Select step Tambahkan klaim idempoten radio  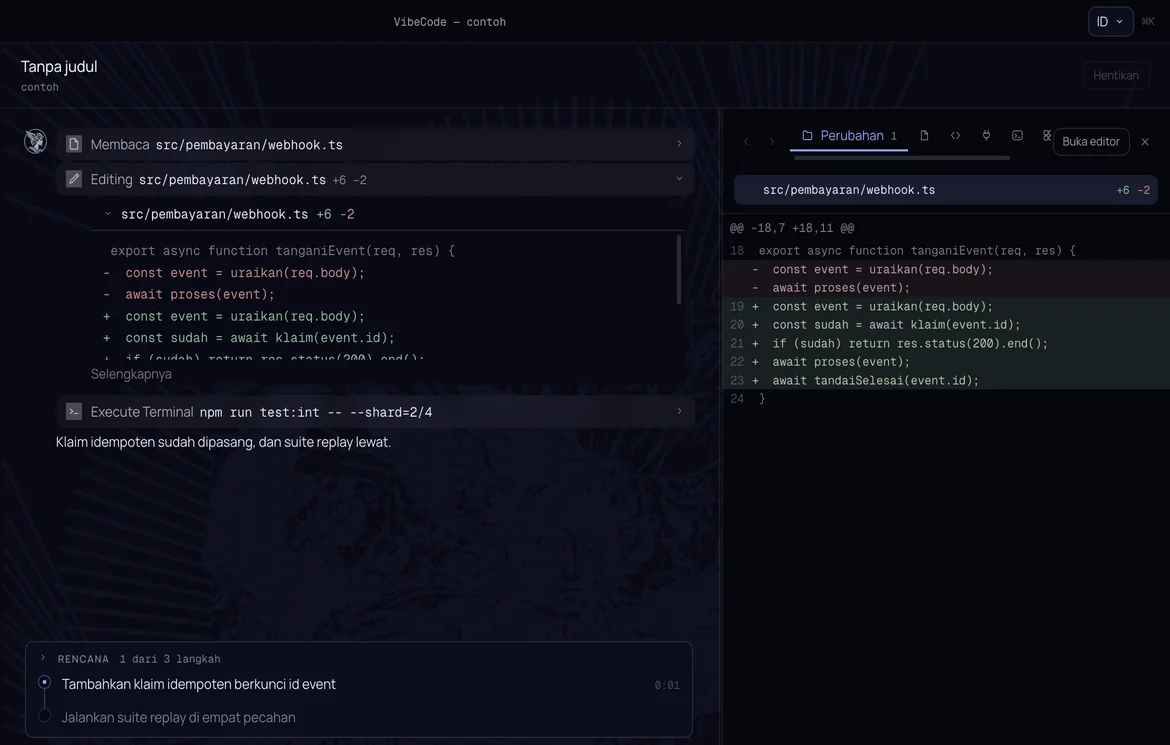pos(45,682)
